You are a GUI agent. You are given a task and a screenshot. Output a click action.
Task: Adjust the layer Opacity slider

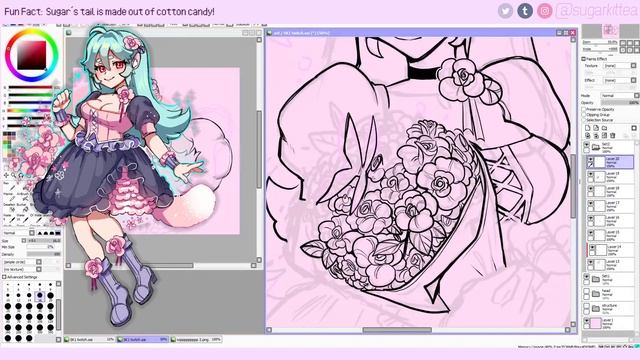pos(620,102)
